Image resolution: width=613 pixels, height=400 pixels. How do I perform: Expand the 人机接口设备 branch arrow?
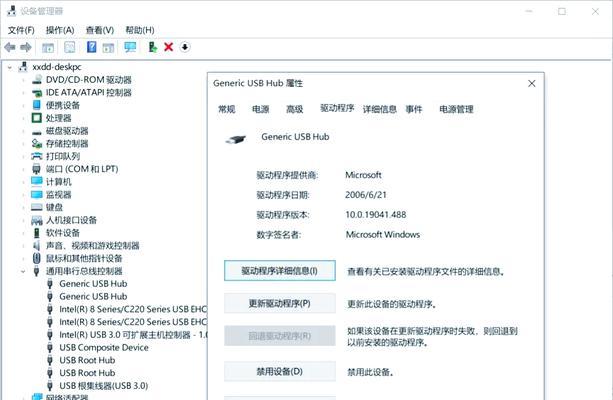(x=23, y=220)
